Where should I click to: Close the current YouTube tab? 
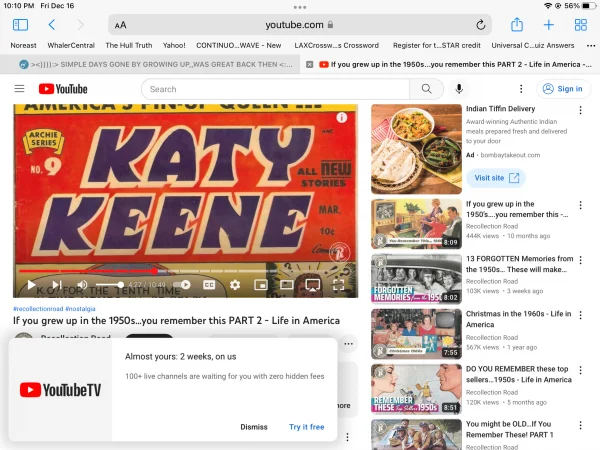tap(310, 65)
